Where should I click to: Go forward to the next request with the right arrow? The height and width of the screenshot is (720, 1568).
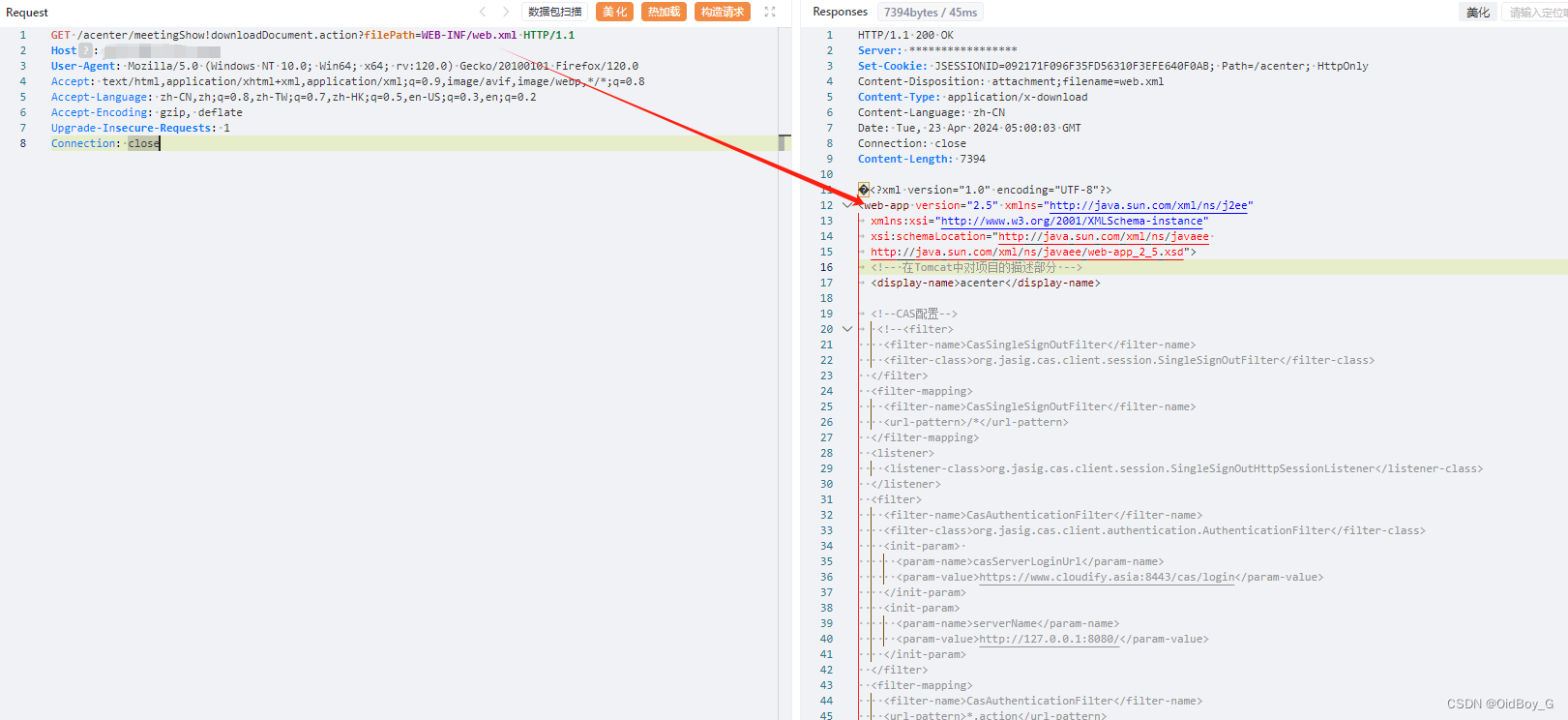506,12
